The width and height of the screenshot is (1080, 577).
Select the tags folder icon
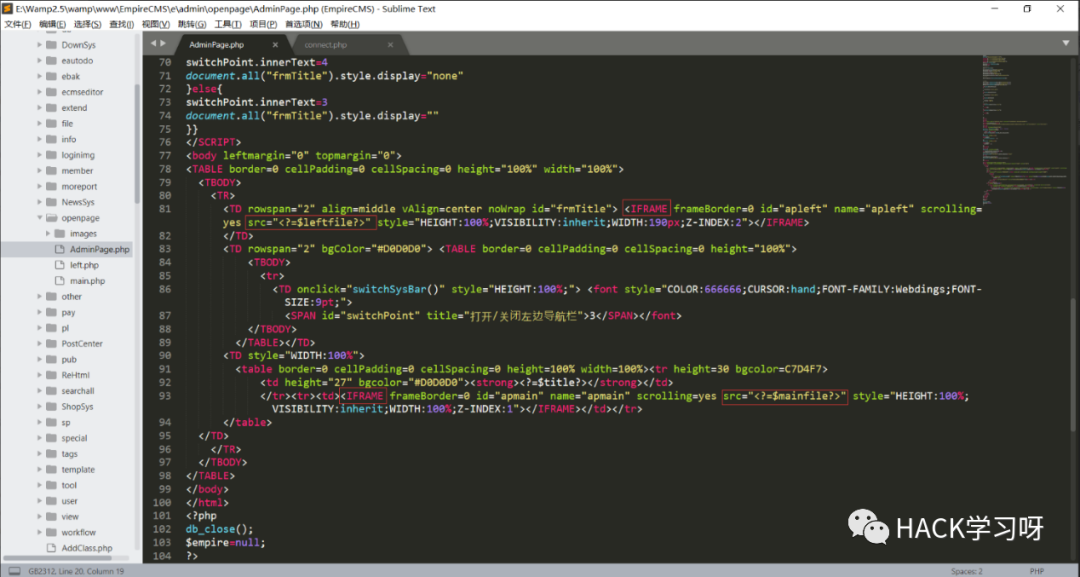(x=51, y=454)
